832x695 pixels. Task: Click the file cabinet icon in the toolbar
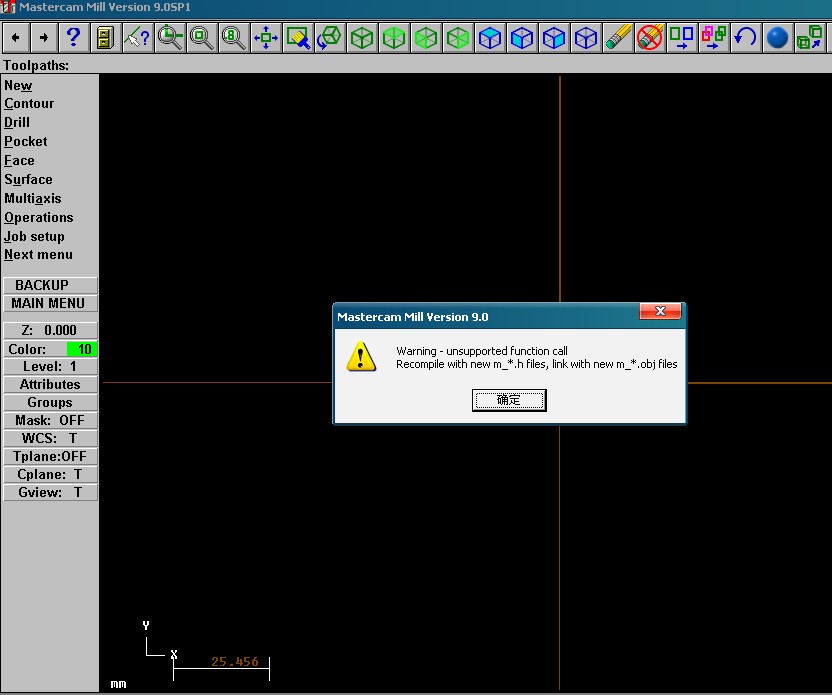click(106, 38)
